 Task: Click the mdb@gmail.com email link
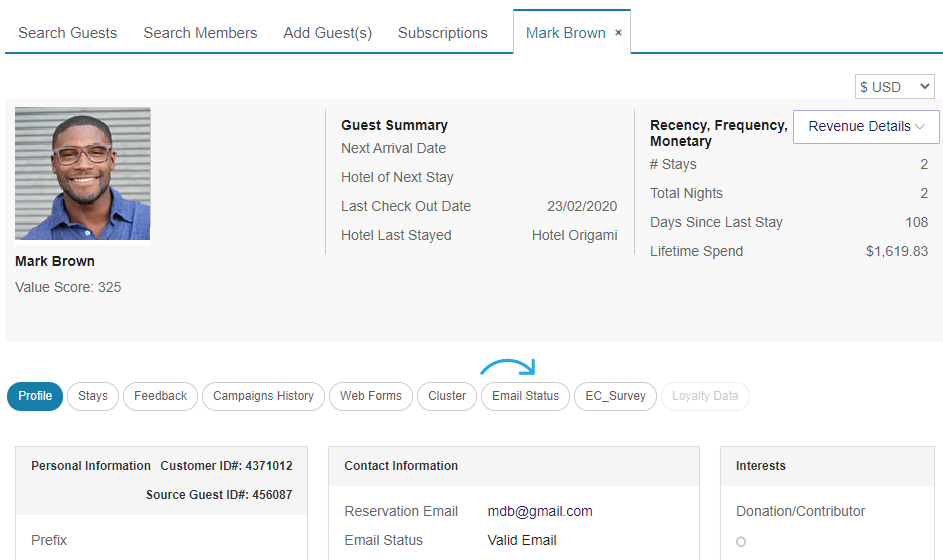tap(540, 511)
